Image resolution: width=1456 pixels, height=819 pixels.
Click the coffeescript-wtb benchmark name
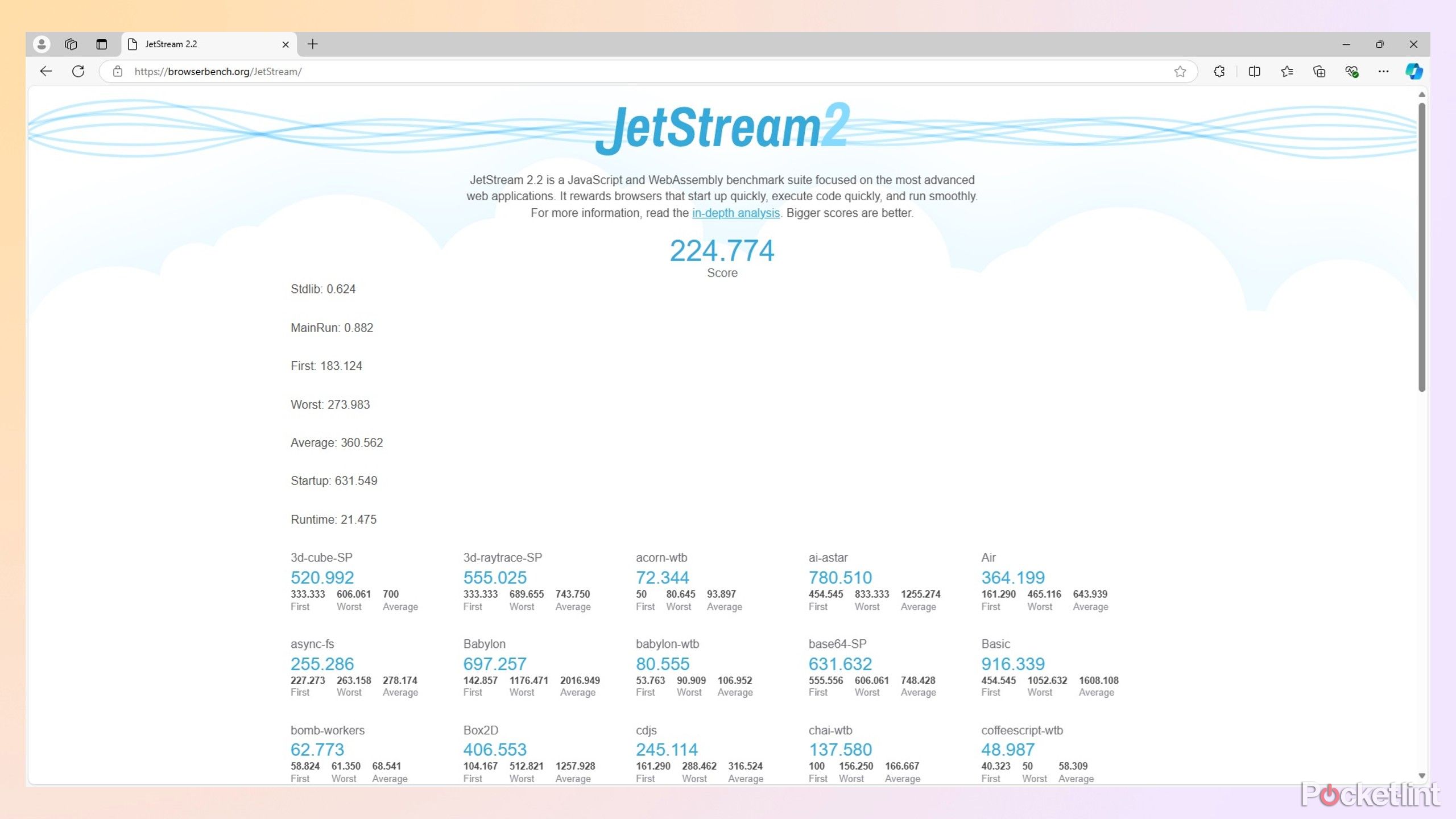tap(1022, 731)
